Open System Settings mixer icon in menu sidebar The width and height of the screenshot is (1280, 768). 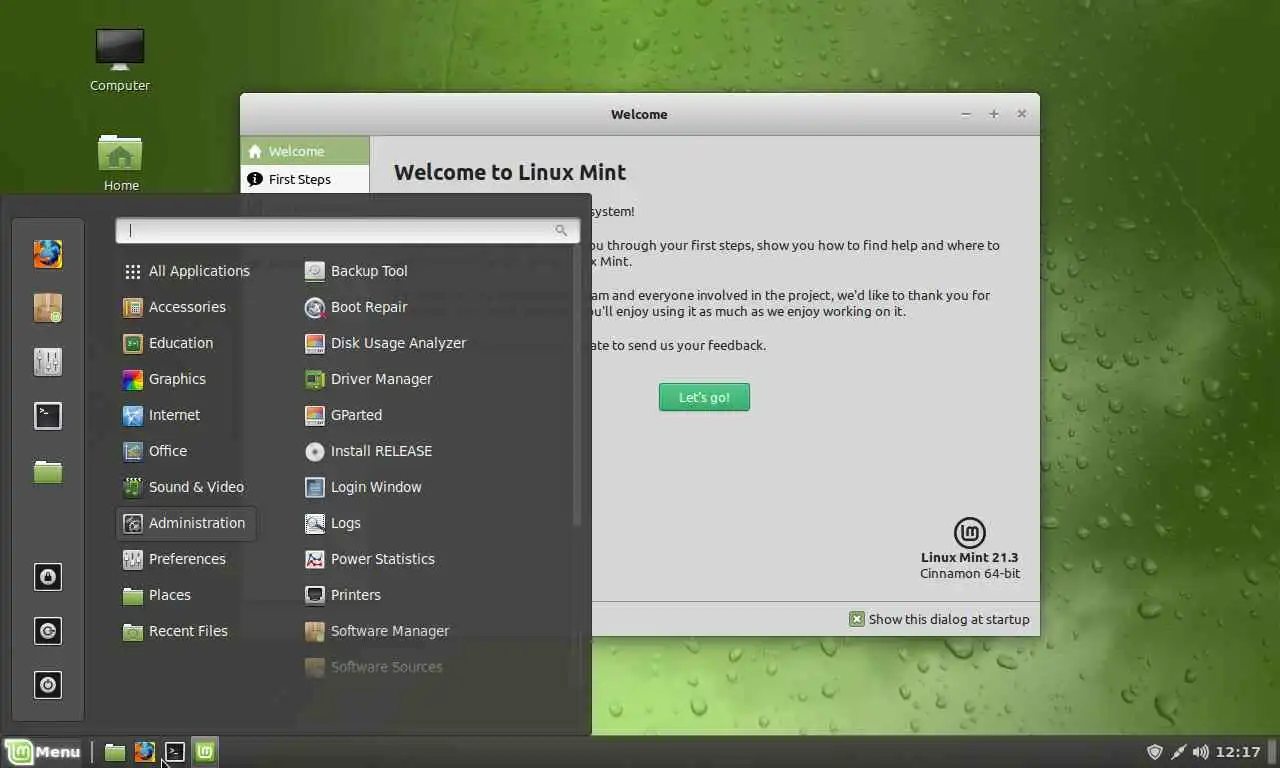[x=48, y=362]
